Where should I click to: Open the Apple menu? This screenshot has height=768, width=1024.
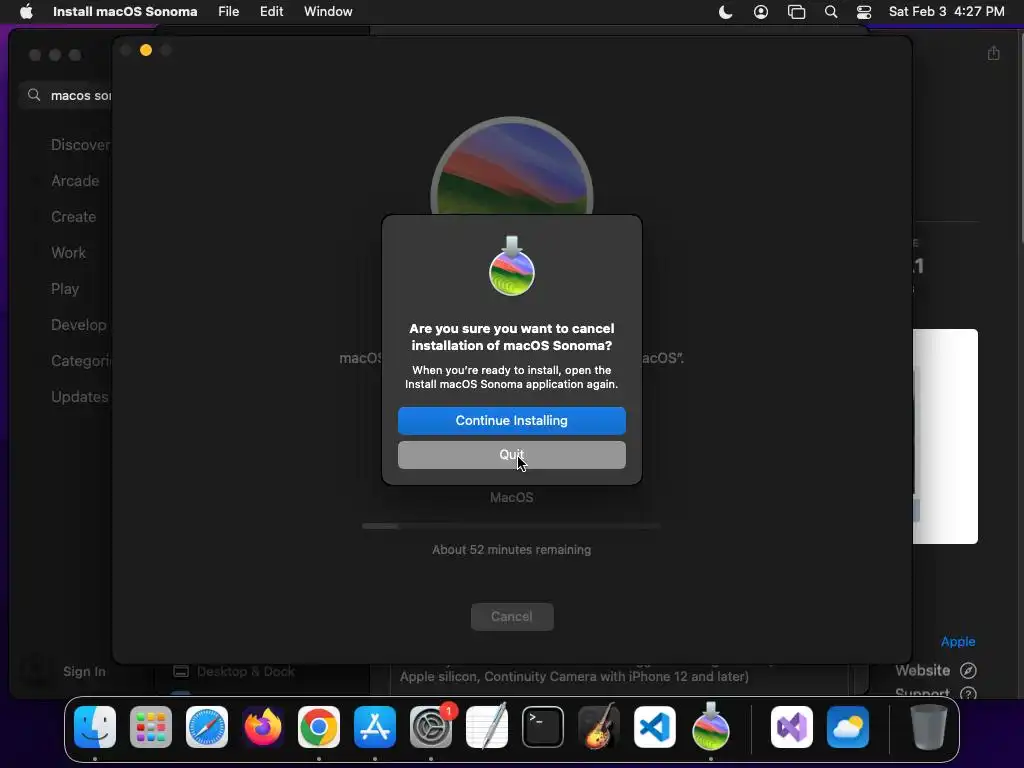click(26, 12)
